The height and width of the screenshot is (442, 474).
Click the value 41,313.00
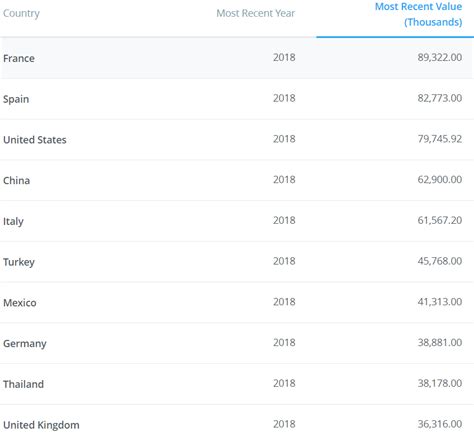pyautogui.click(x=440, y=302)
